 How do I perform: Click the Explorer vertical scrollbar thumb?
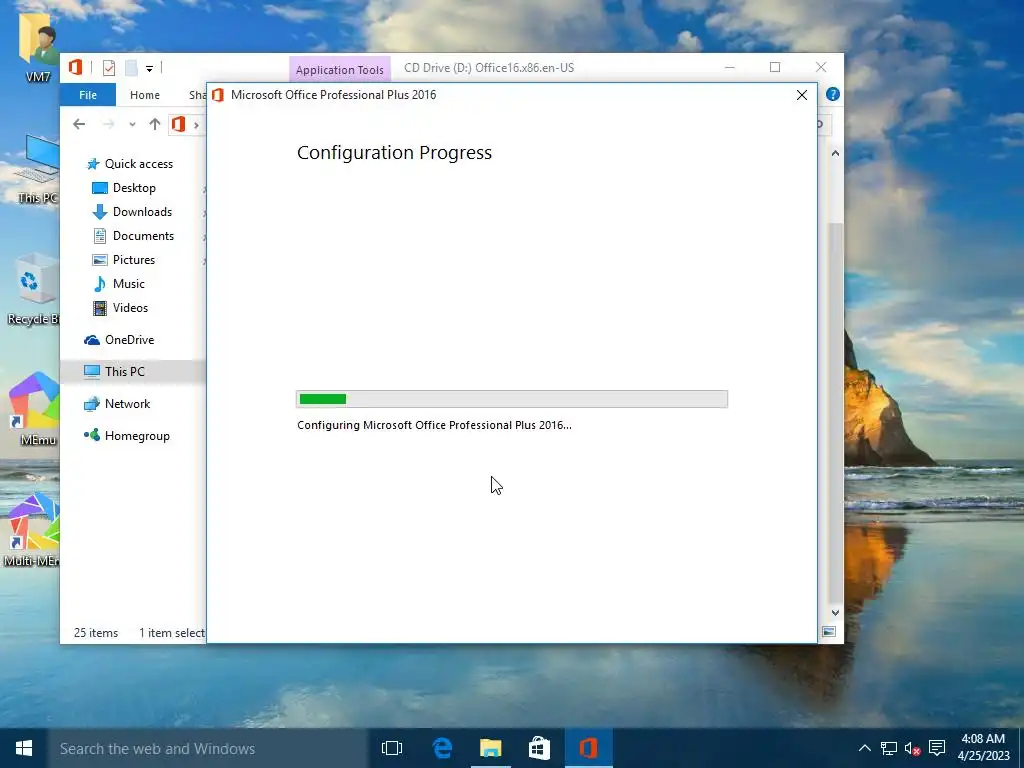tap(835, 413)
